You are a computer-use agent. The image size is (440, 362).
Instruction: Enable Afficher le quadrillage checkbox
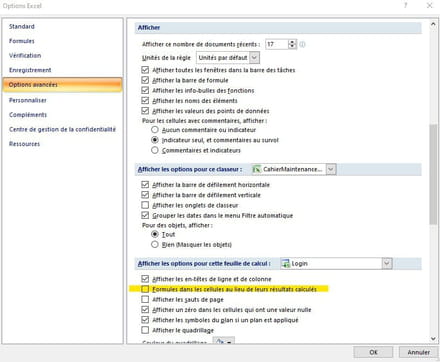pyautogui.click(x=145, y=330)
